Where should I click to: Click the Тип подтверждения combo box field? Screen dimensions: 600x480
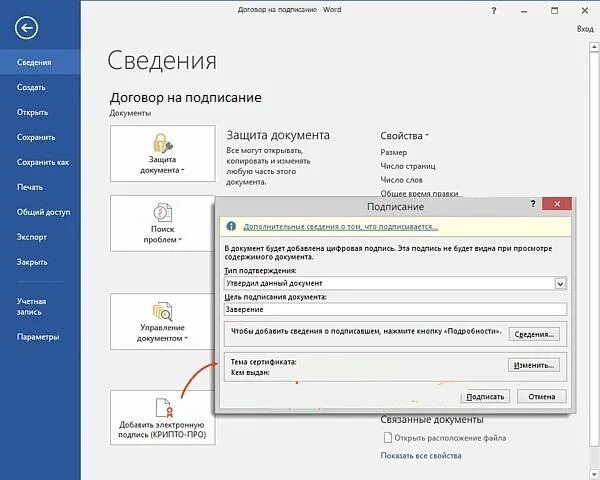tap(395, 284)
